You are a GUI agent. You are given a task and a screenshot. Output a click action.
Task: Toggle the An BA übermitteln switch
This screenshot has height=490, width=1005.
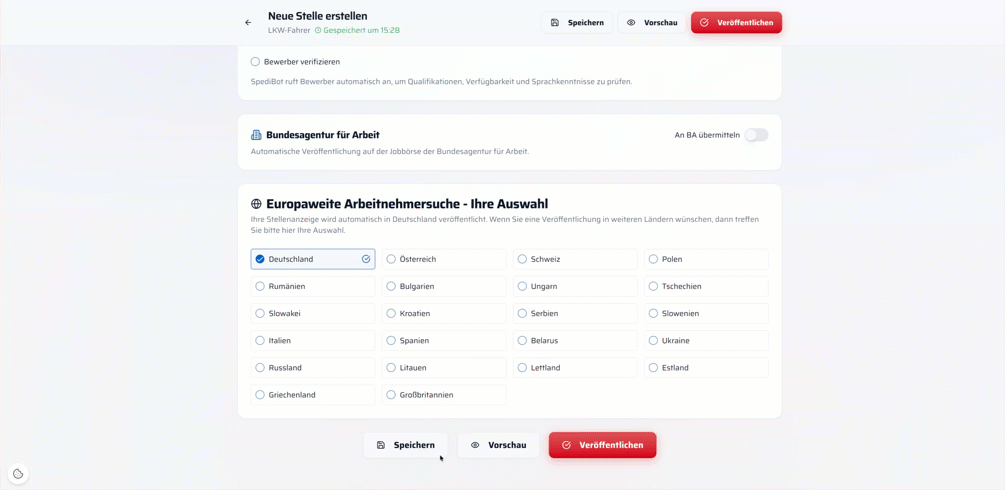coord(756,135)
